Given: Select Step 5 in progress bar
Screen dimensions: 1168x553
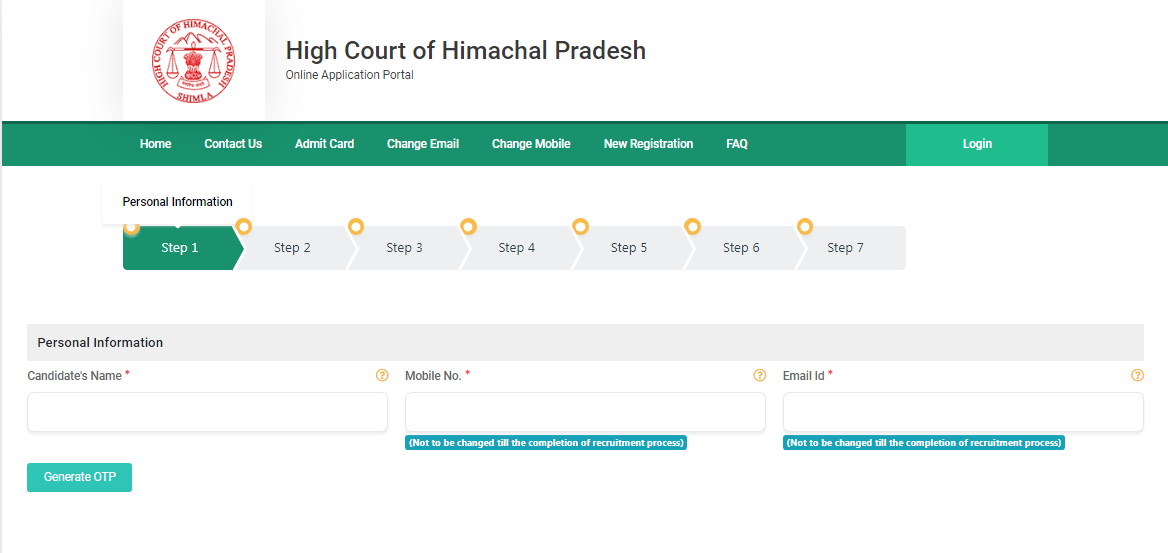Looking at the screenshot, I should tap(629, 248).
